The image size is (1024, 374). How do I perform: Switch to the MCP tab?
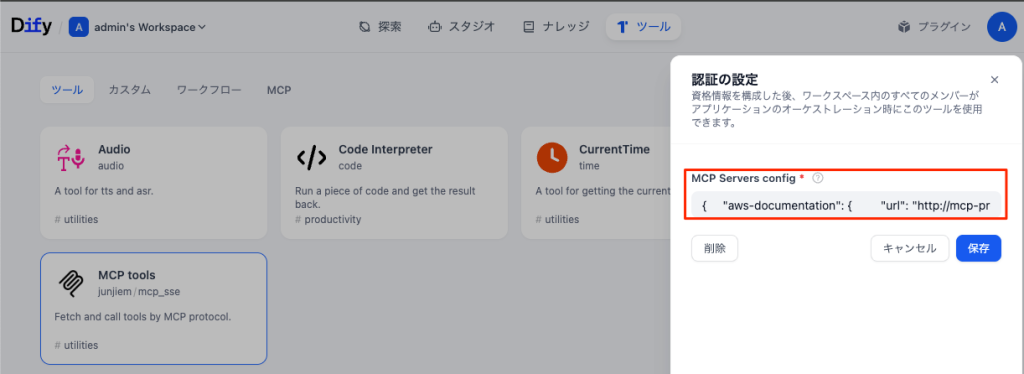pos(279,90)
